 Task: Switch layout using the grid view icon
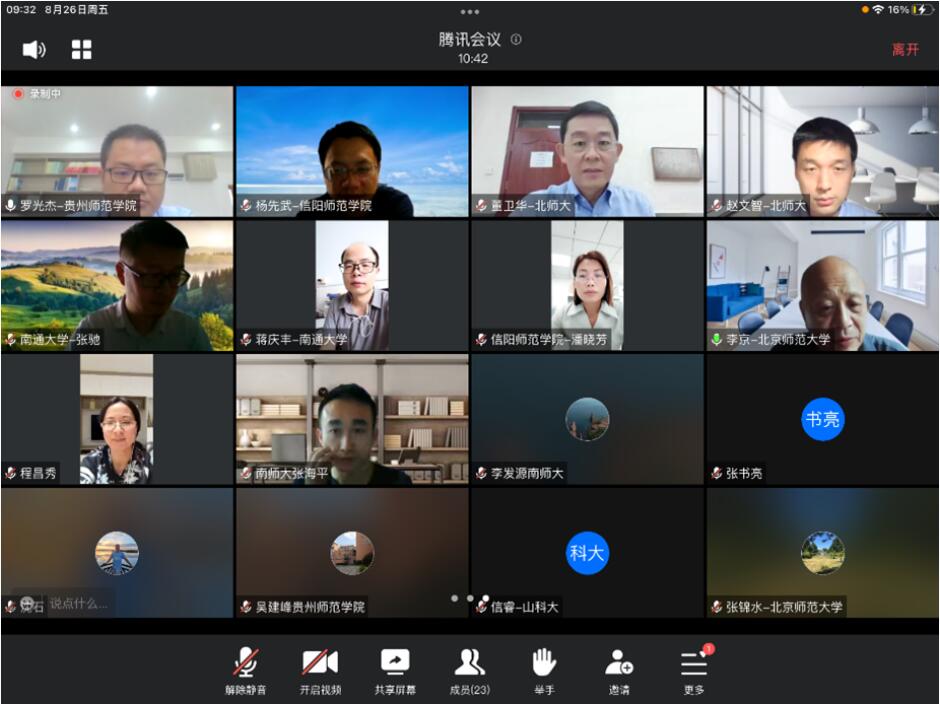(x=82, y=49)
